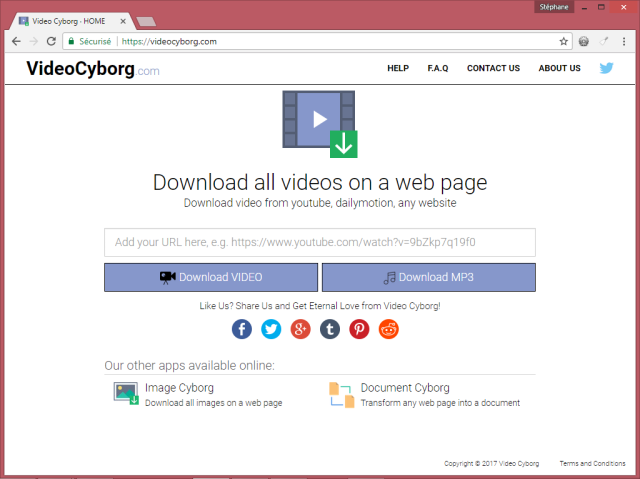Click the Copyright 2017 Video Cyborg text

[491, 463]
